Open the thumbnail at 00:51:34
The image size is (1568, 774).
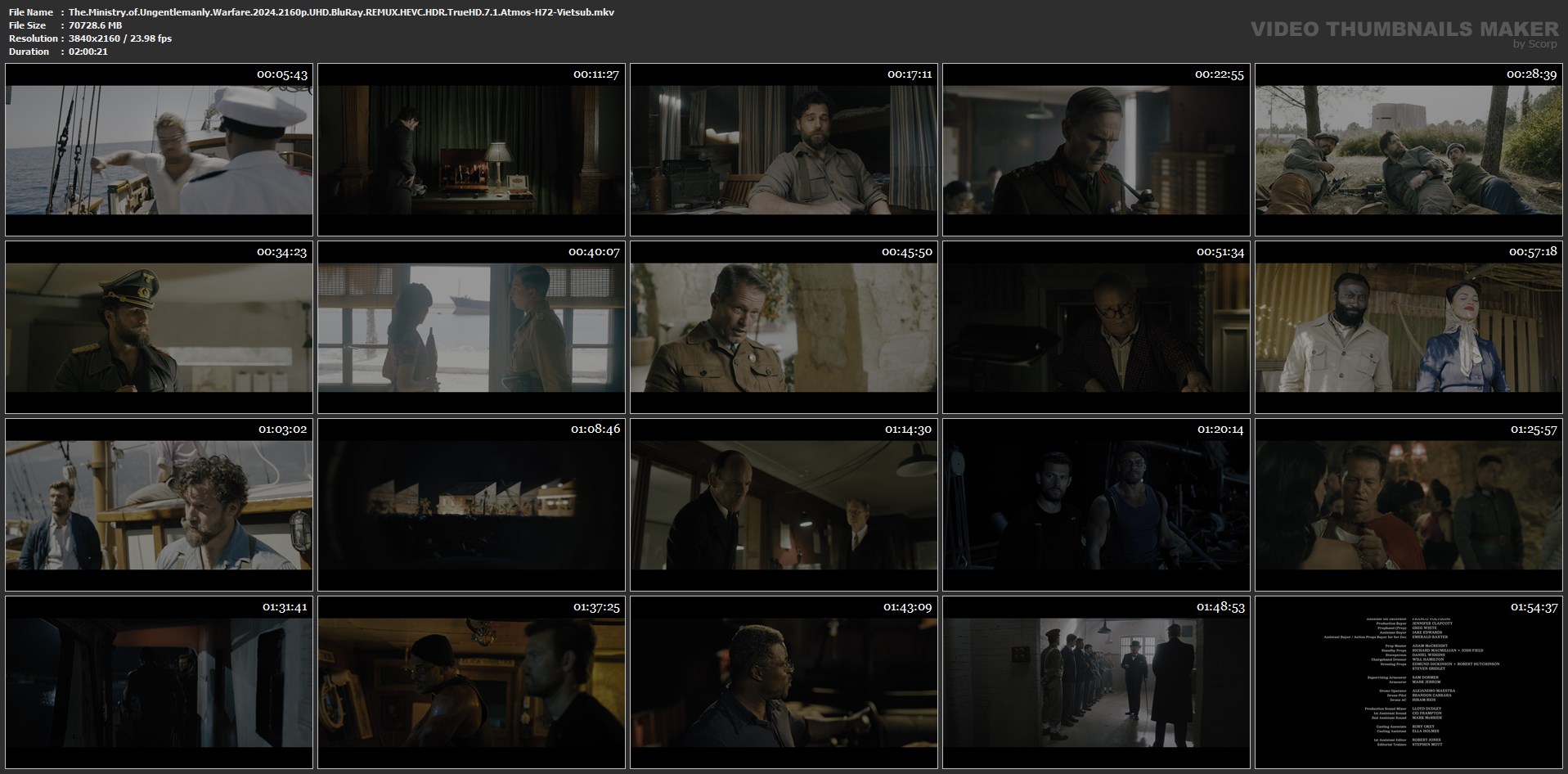1096,327
